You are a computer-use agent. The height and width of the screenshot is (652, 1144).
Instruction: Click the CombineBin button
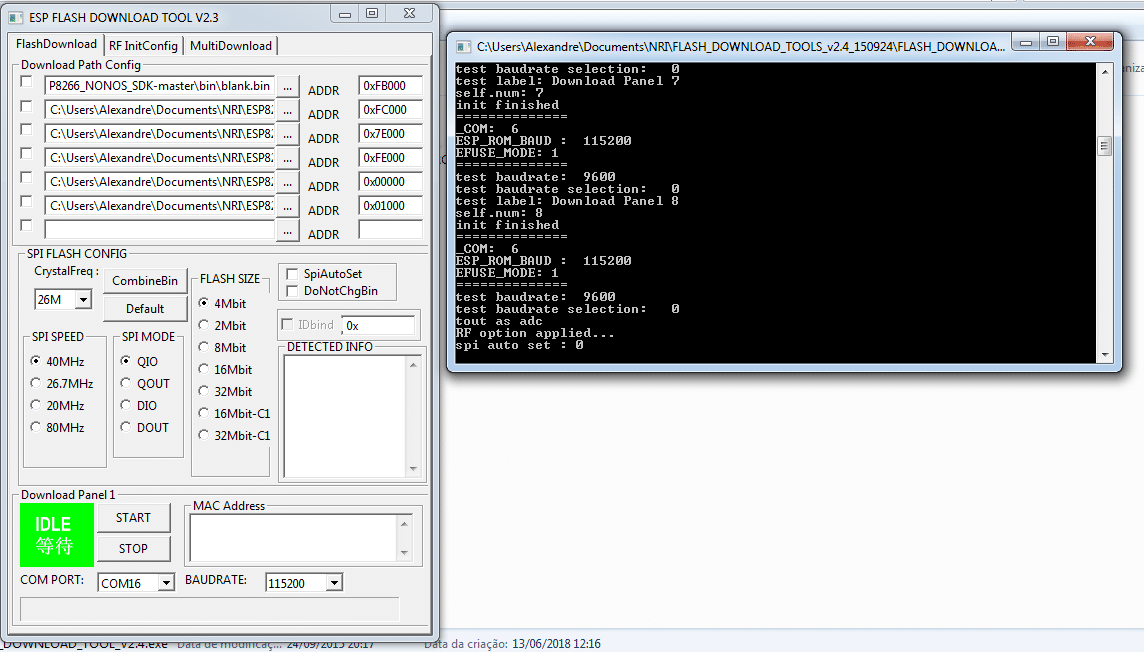145,281
